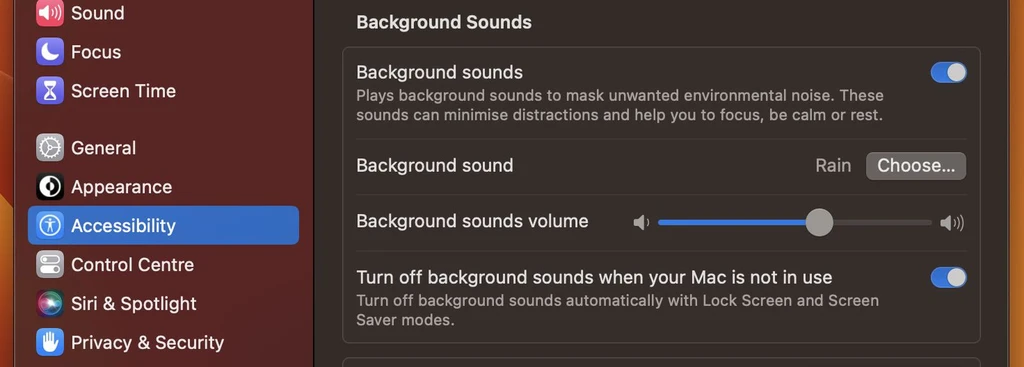The width and height of the screenshot is (1024, 367).
Task: Open the Focus settings pane
Action: tap(96, 52)
